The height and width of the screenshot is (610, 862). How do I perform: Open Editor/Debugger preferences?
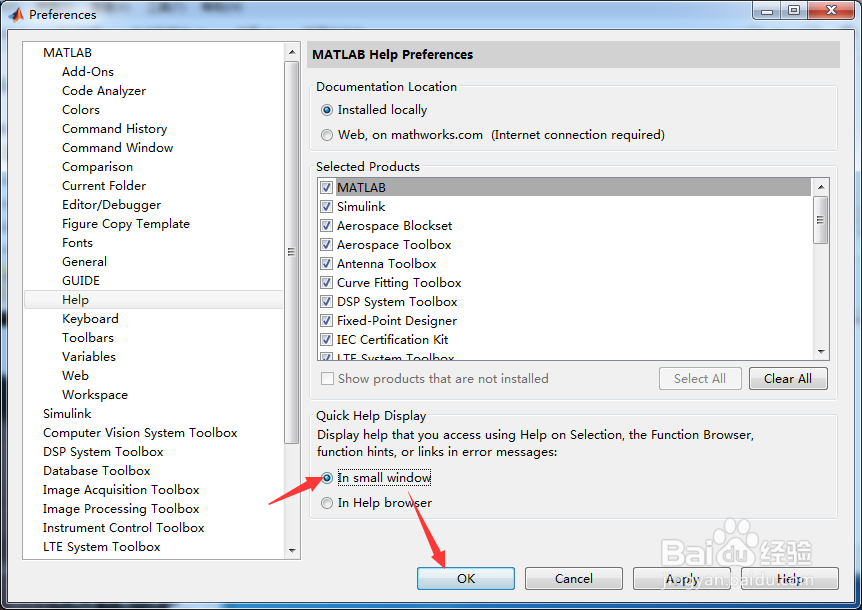pos(112,205)
